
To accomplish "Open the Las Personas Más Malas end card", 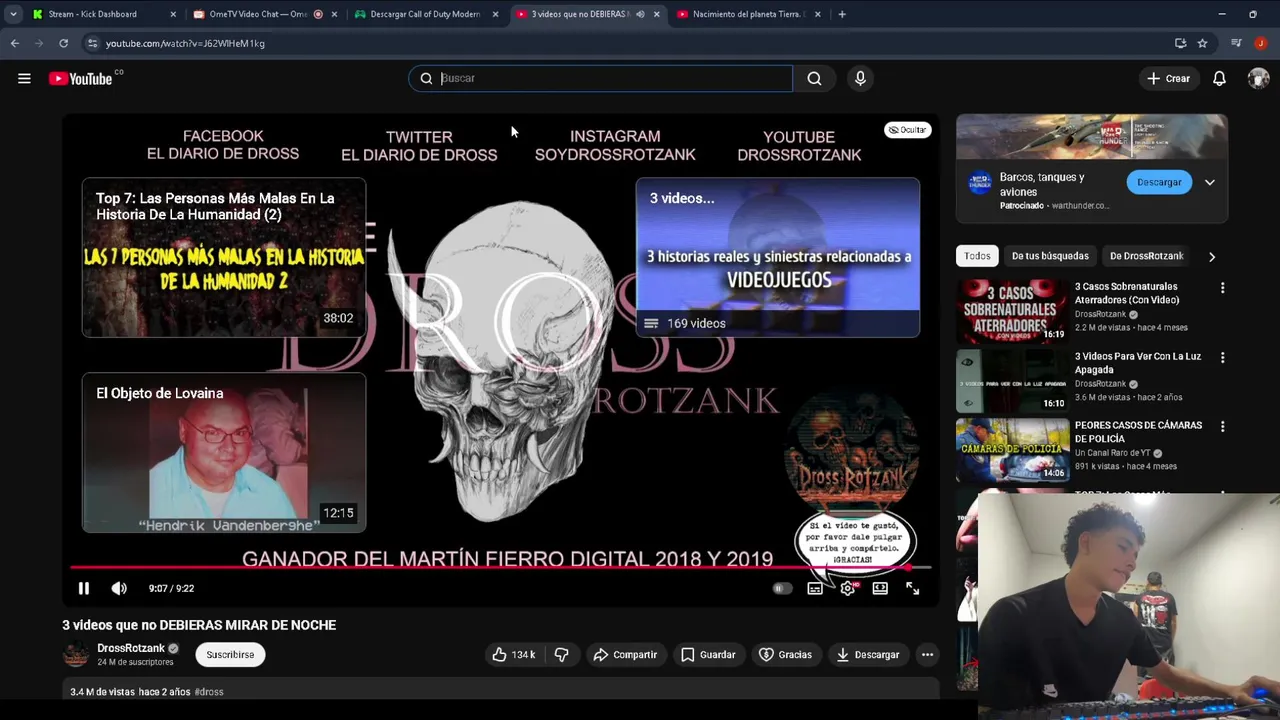I will coord(224,258).
